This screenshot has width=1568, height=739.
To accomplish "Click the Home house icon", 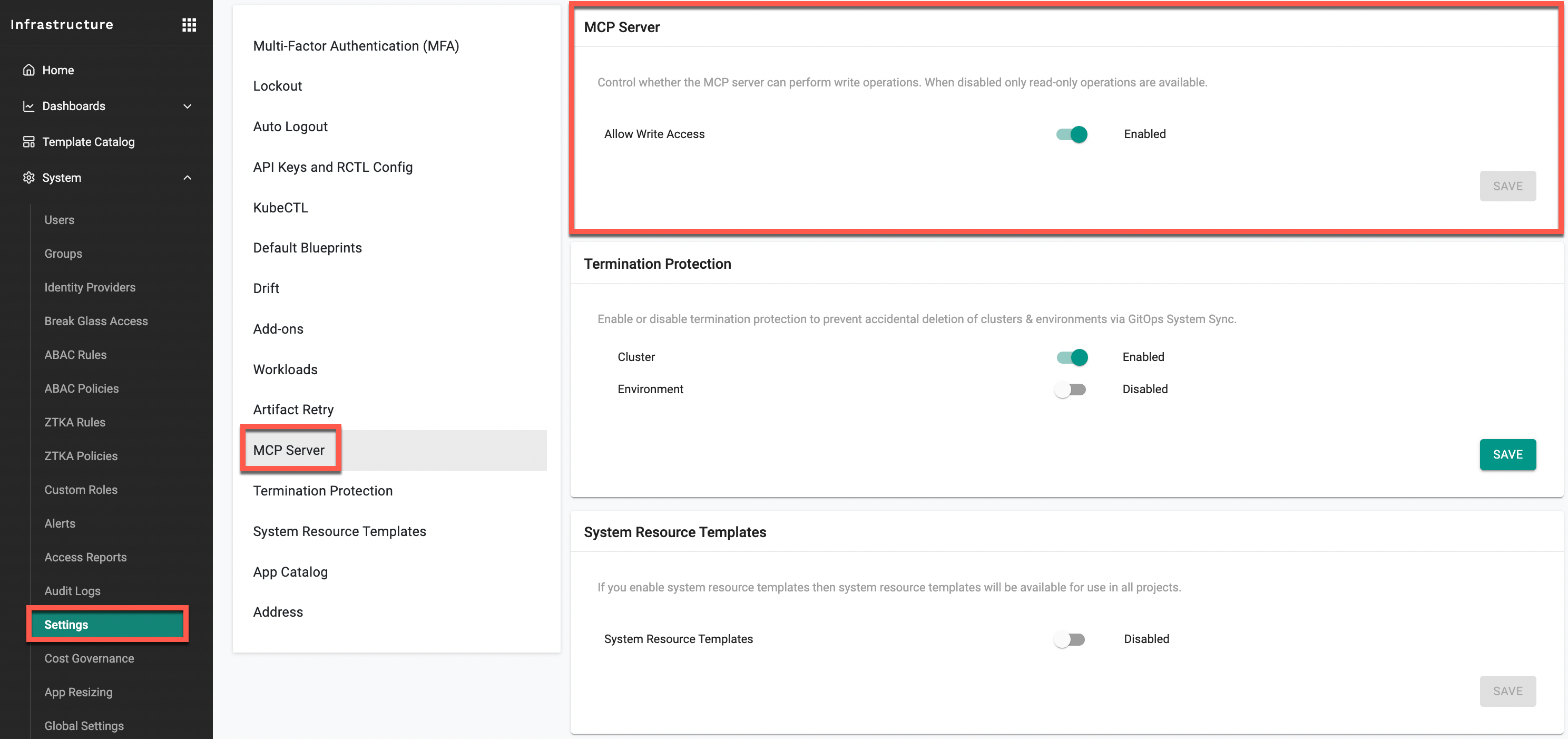I will pyautogui.click(x=28, y=70).
